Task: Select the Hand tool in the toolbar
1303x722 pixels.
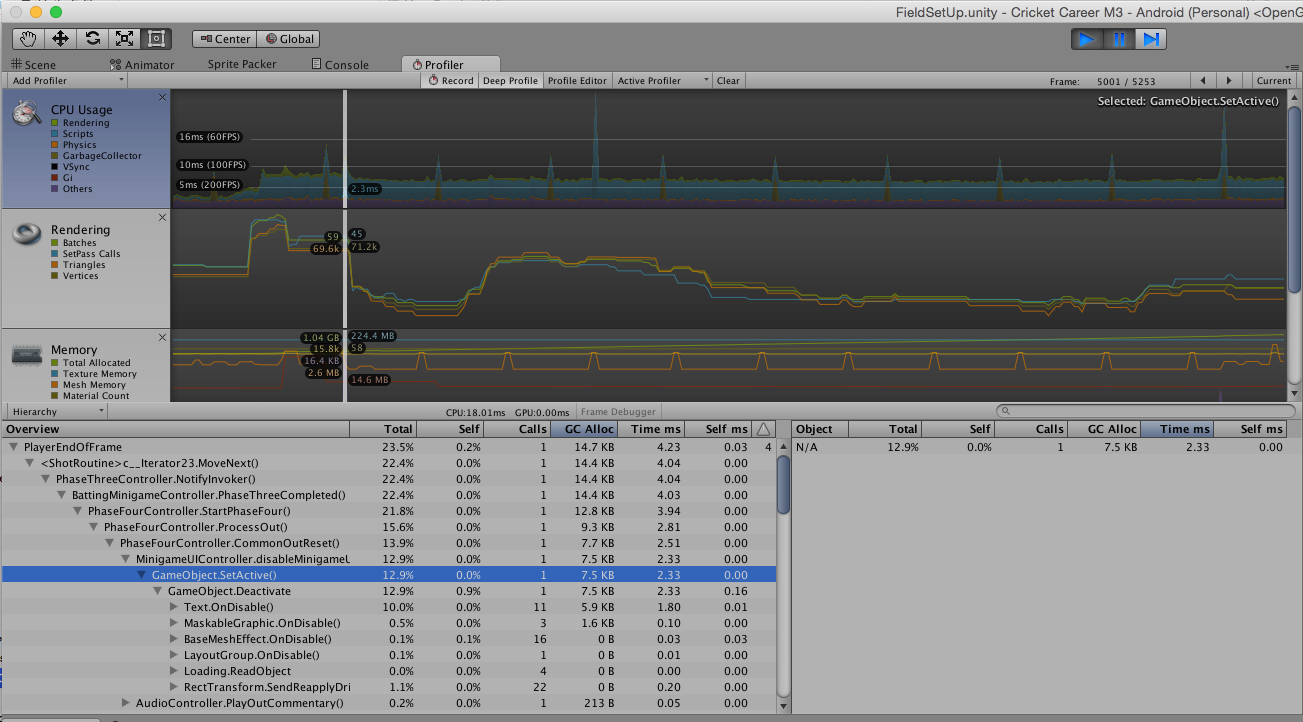Action: (x=27, y=38)
